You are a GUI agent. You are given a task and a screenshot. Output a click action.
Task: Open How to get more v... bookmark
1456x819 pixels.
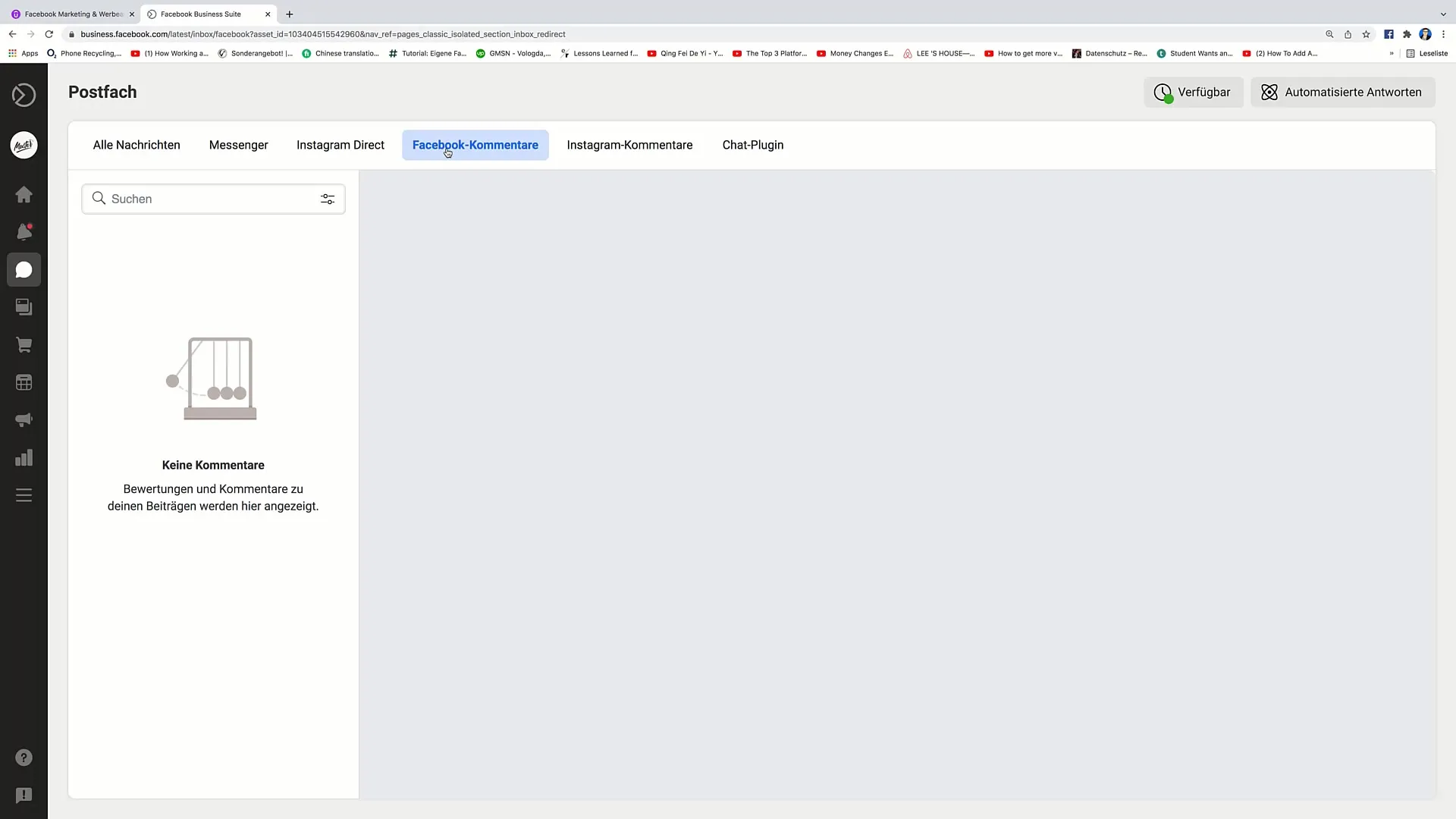coord(1023,53)
